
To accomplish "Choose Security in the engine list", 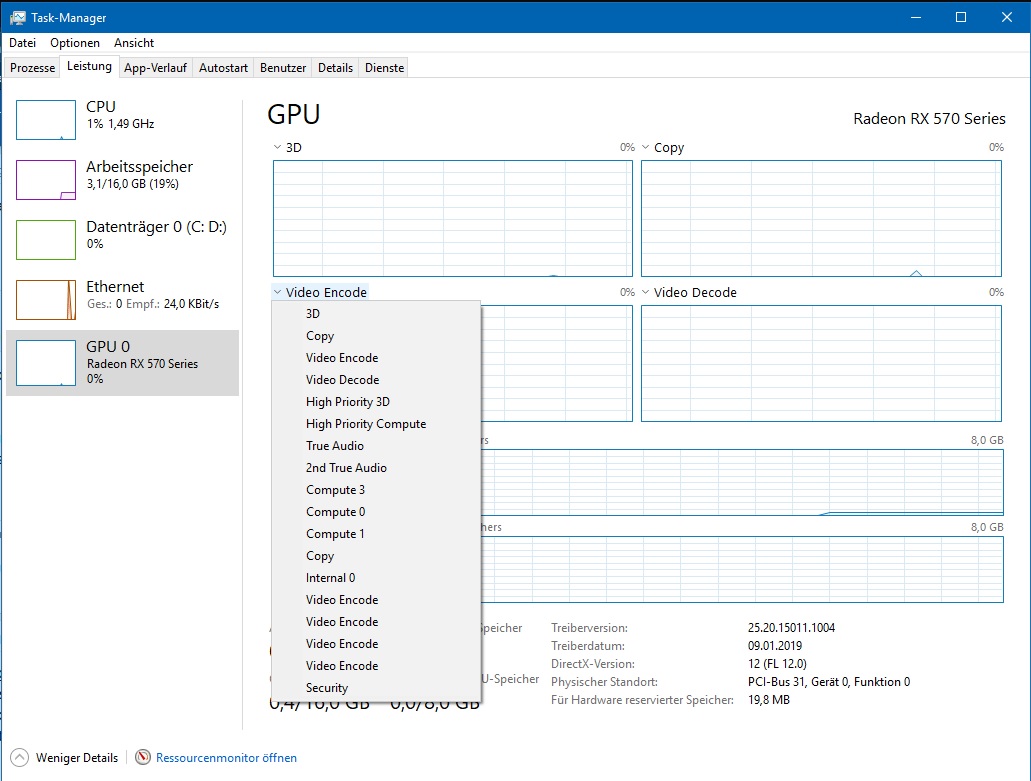I will coord(376,688).
